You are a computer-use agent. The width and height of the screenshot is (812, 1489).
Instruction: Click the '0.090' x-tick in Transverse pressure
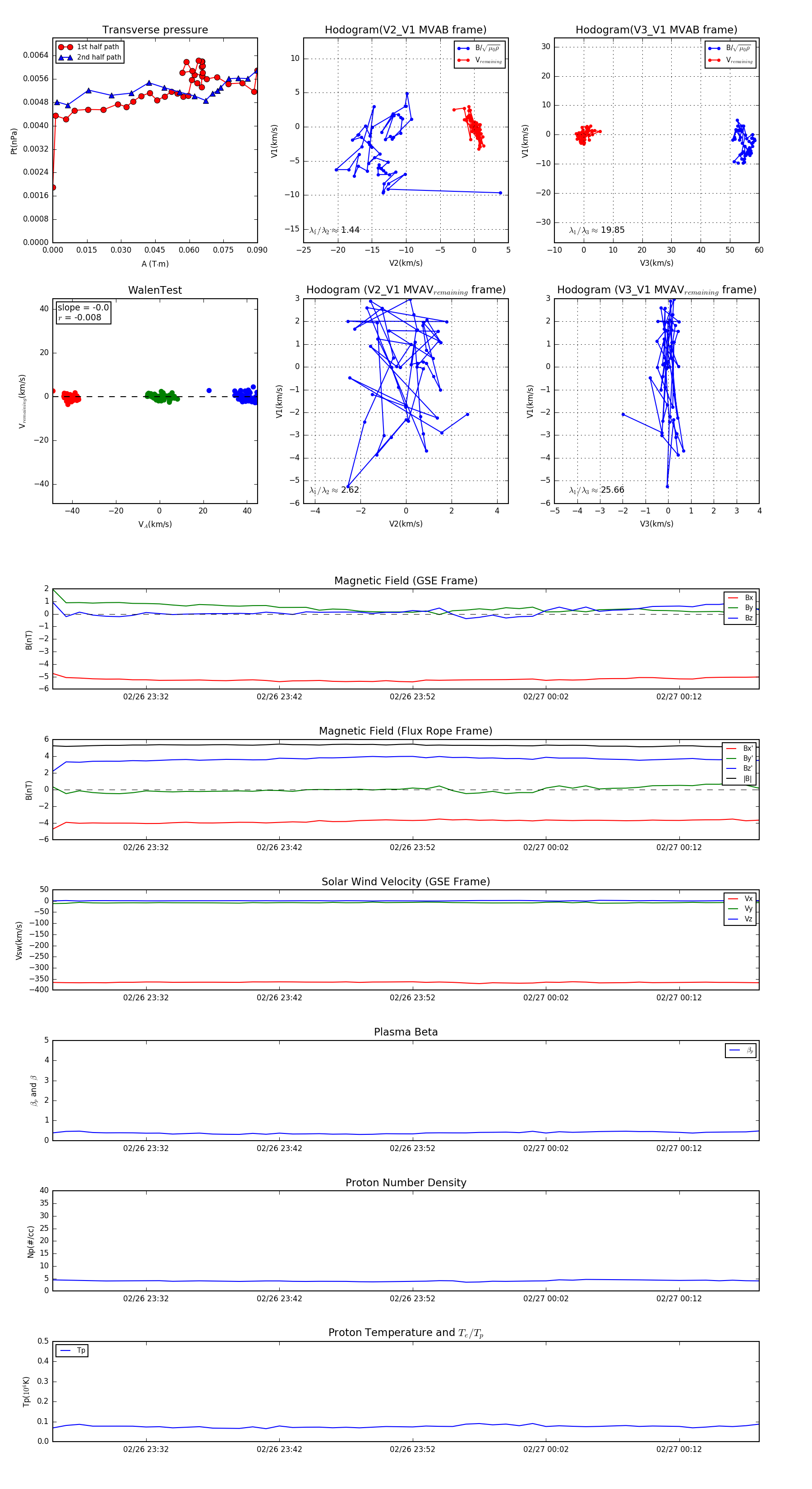(257, 250)
